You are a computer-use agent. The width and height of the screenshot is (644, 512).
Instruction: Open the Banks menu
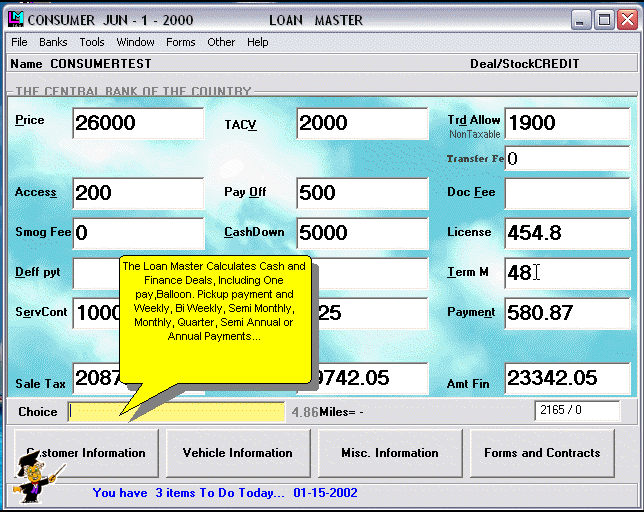tap(53, 42)
